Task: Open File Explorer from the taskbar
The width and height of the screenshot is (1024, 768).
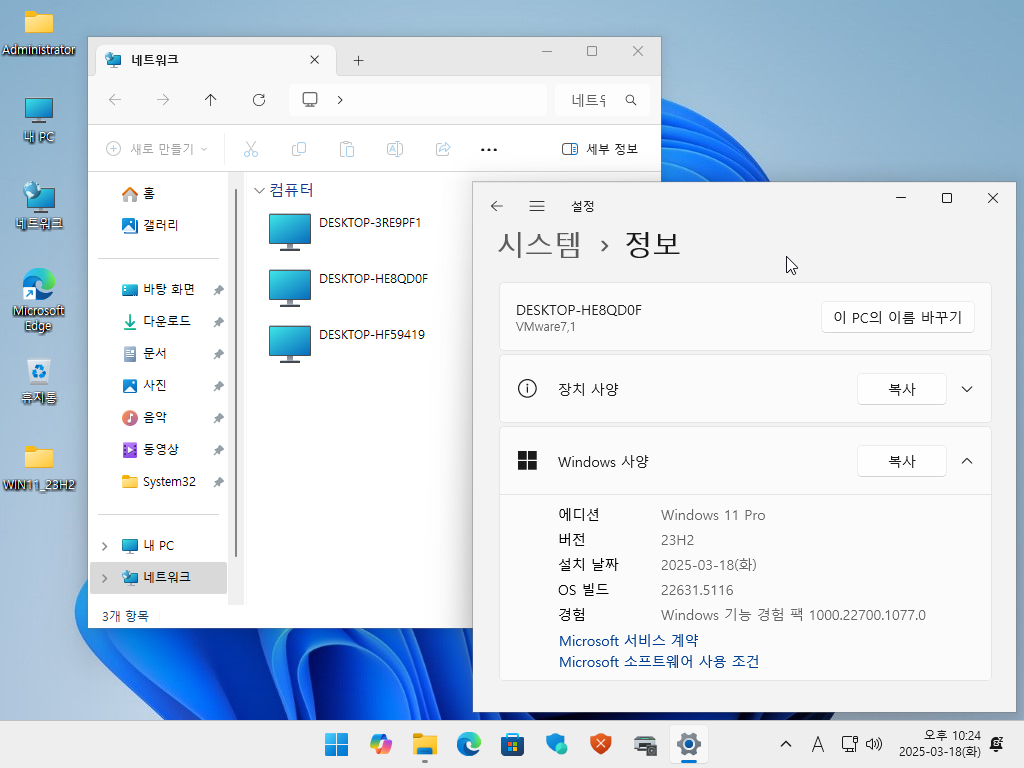Action: coord(424,744)
